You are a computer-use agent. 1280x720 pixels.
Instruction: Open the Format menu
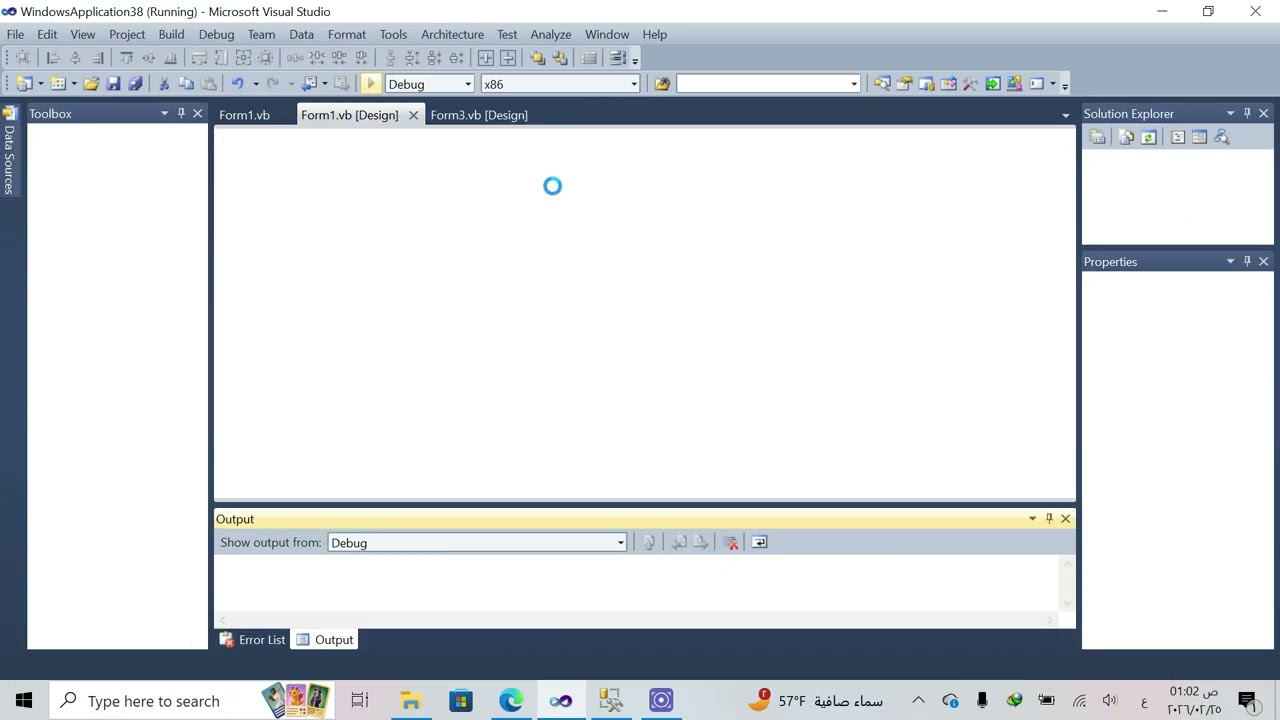[x=347, y=34]
